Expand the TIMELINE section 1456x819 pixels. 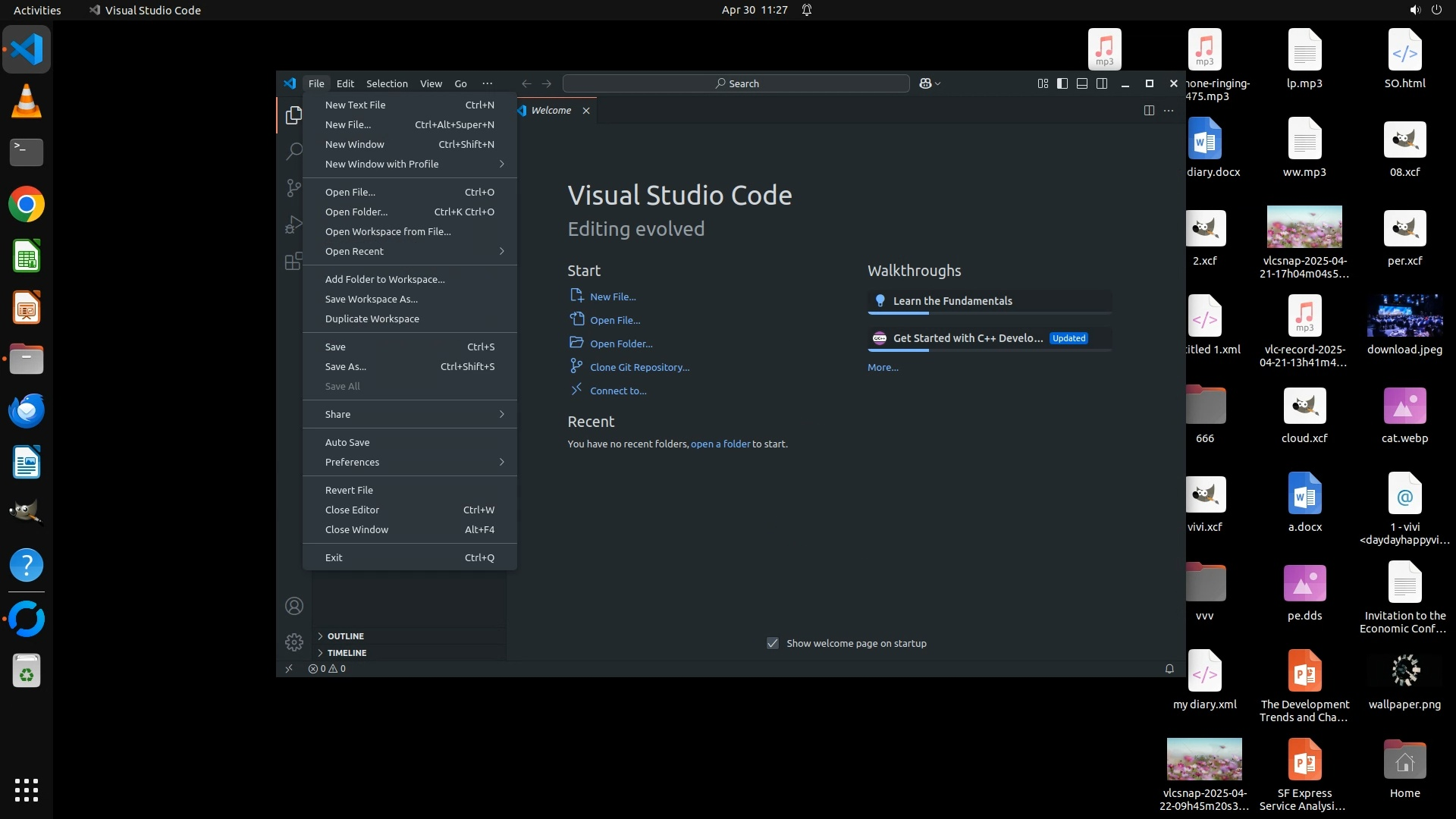pyautogui.click(x=347, y=653)
